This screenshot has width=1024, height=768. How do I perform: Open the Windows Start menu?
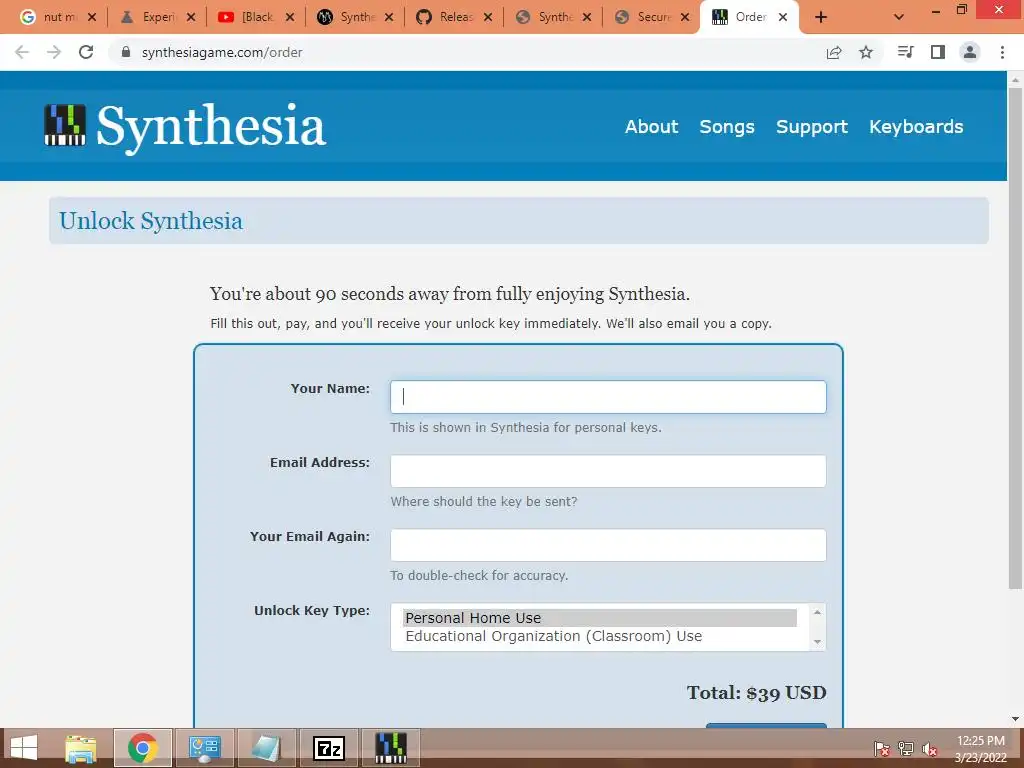pos(24,748)
